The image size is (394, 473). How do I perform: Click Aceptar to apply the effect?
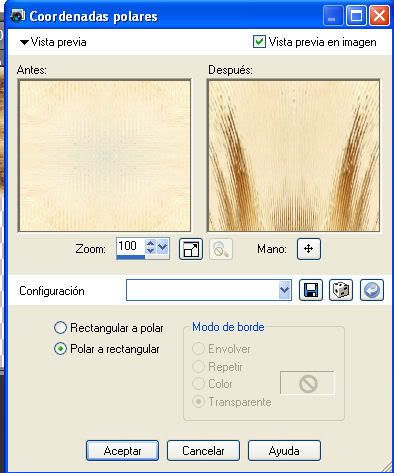122,451
